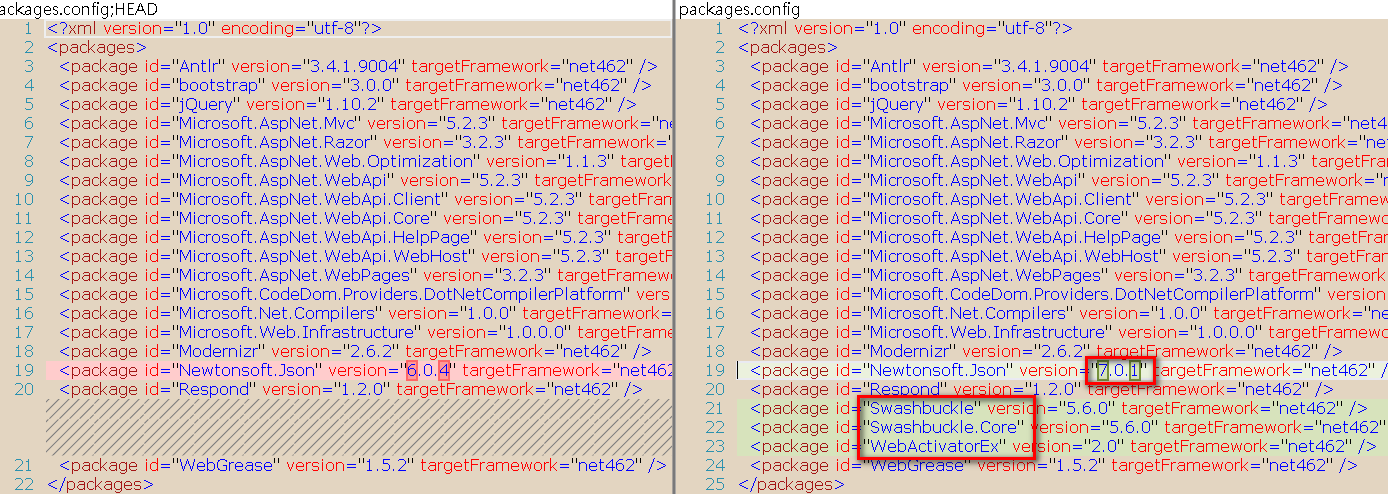
Task: Click the bootstrap line in the right pane
Action: coord(1045,86)
